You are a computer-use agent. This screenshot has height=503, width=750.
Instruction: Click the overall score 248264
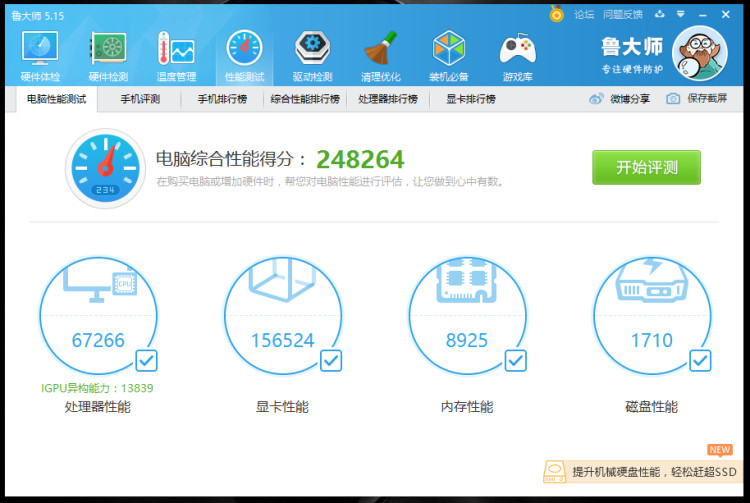coord(360,159)
